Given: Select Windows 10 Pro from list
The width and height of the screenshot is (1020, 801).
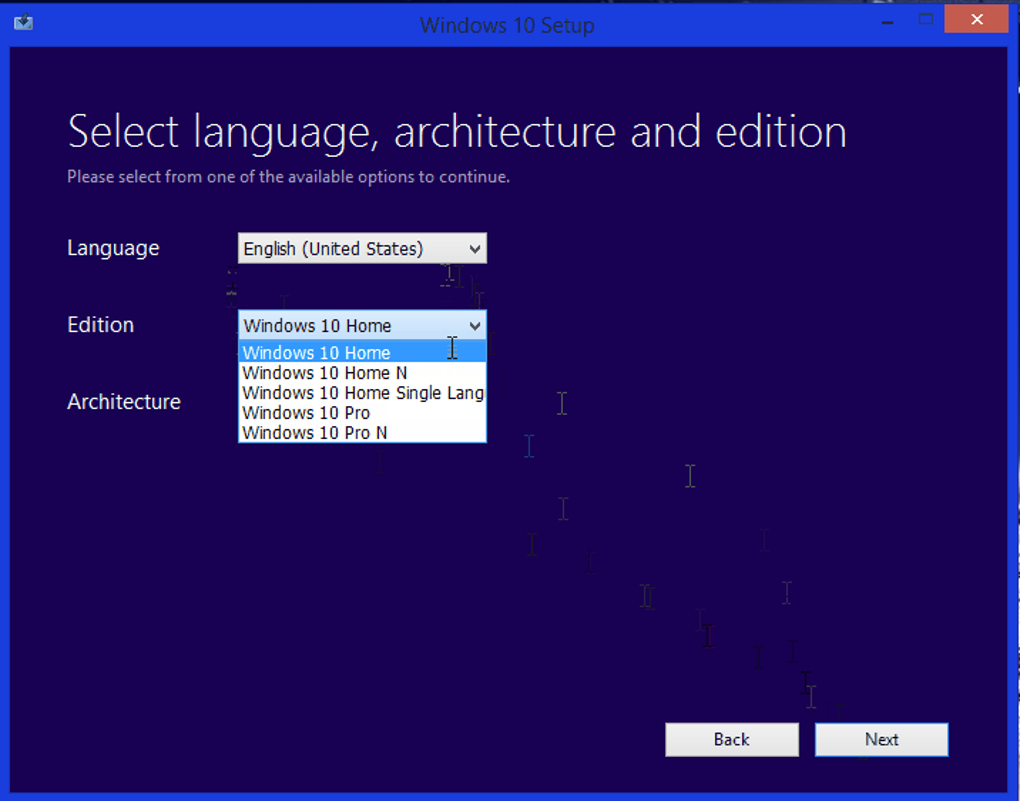Looking at the screenshot, I should (x=362, y=413).
